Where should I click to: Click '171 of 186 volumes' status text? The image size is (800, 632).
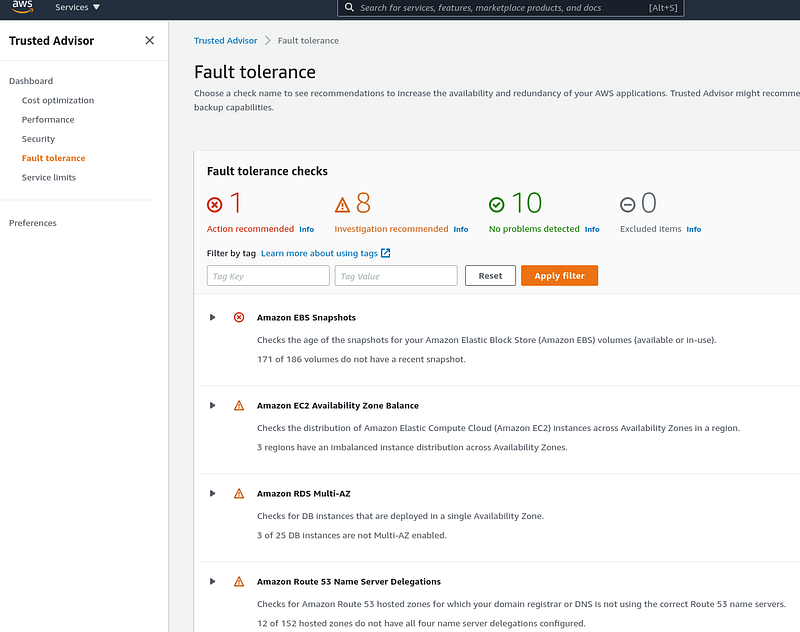click(x=361, y=359)
